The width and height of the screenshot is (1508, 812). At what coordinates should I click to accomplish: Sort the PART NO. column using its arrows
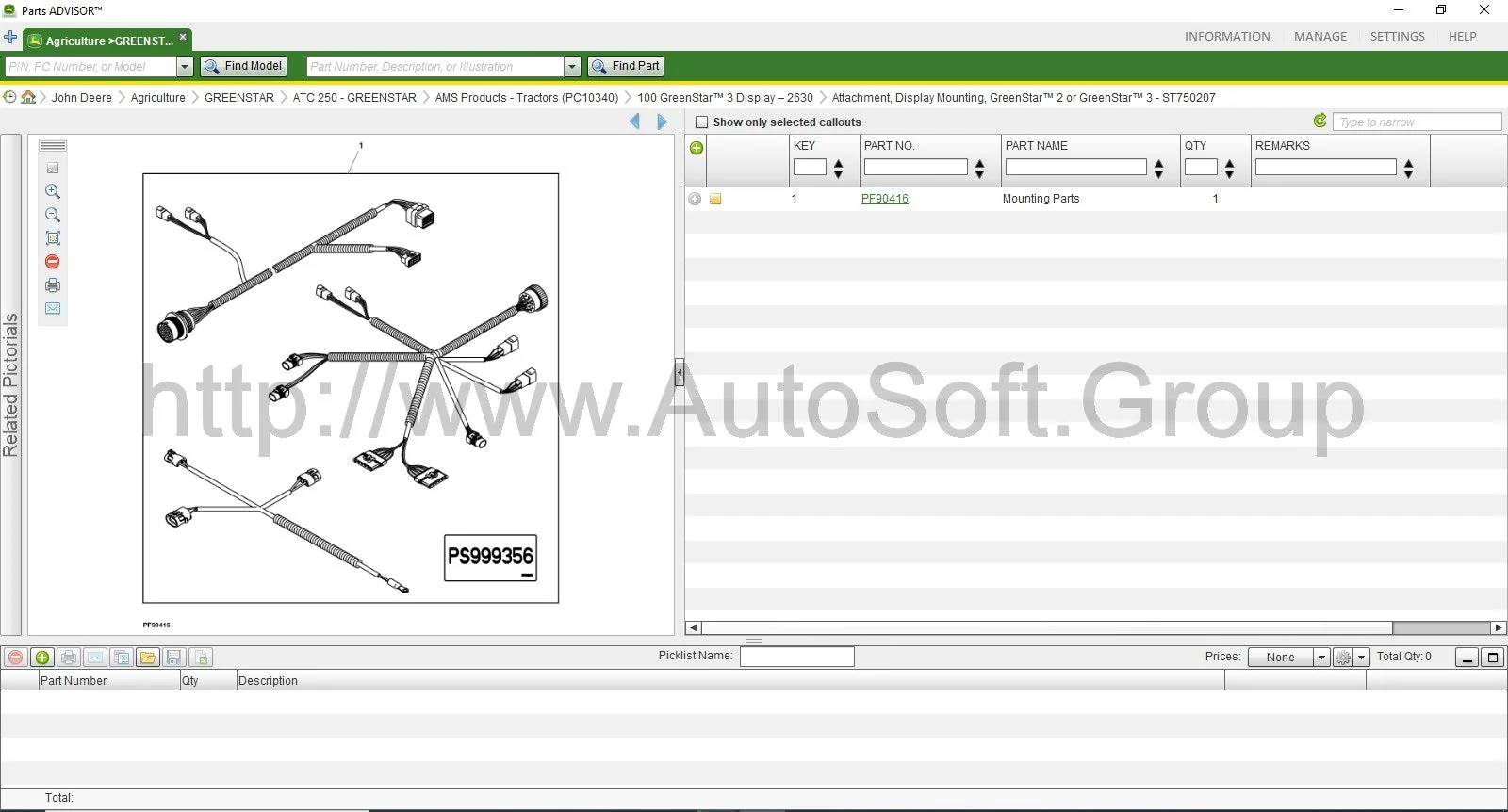pyautogui.click(x=980, y=169)
